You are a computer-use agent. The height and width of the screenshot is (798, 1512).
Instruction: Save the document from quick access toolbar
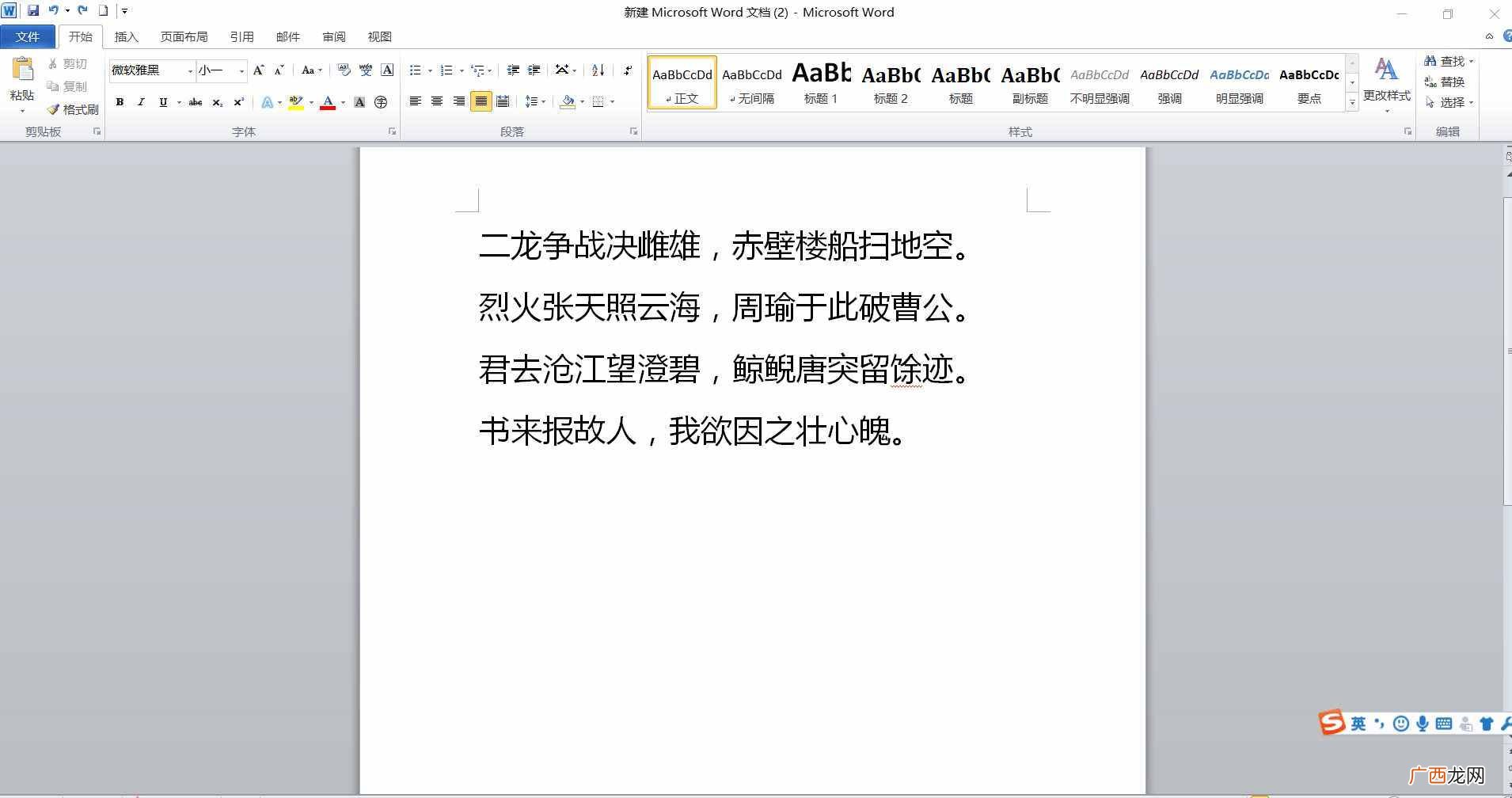32,11
